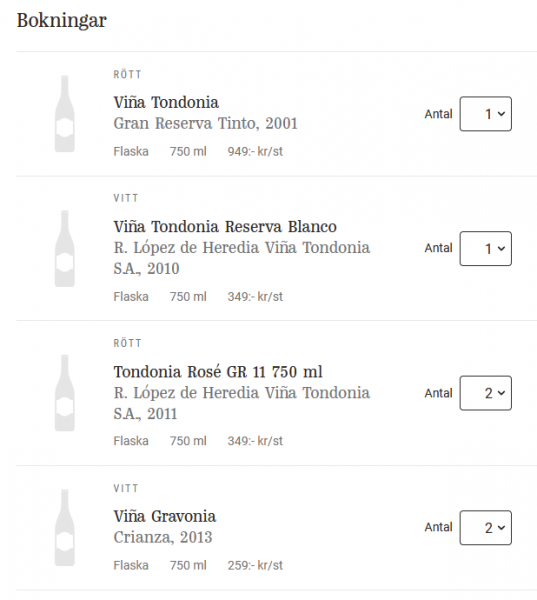Expand Antal selector for Tondonia Rosé GR 11
Image resolution: width=537 pixels, height=600 pixels.
click(485, 393)
